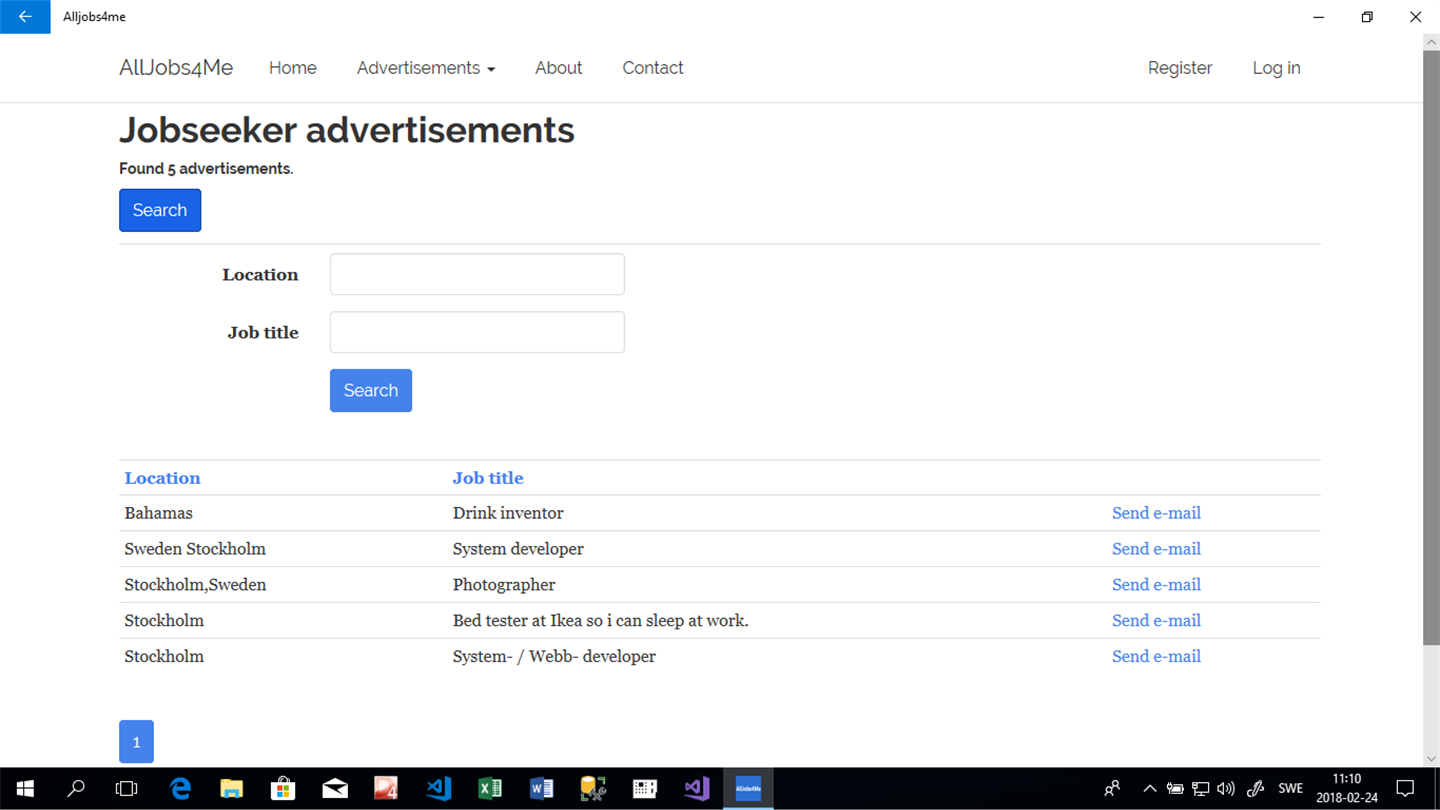Viewport: 1440px width, 810px height.
Task: Open the About page
Action: (x=558, y=68)
